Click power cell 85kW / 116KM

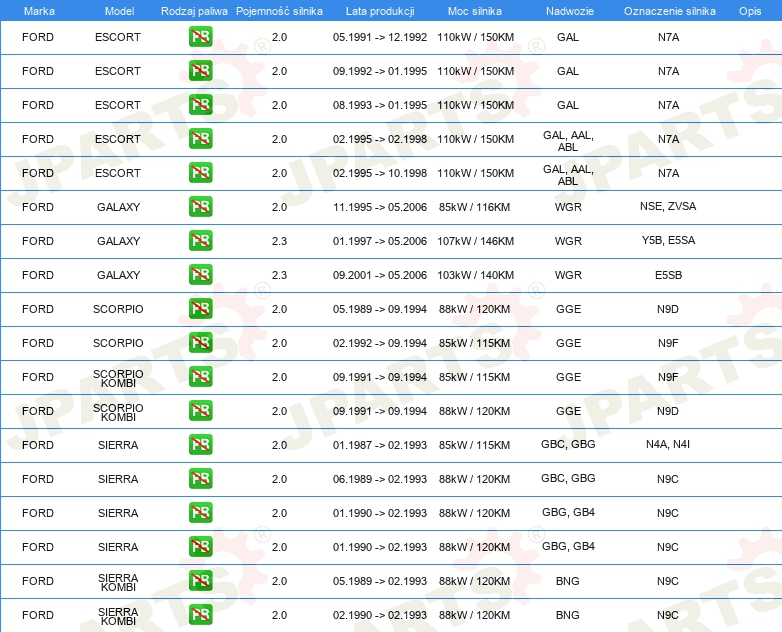click(x=474, y=207)
